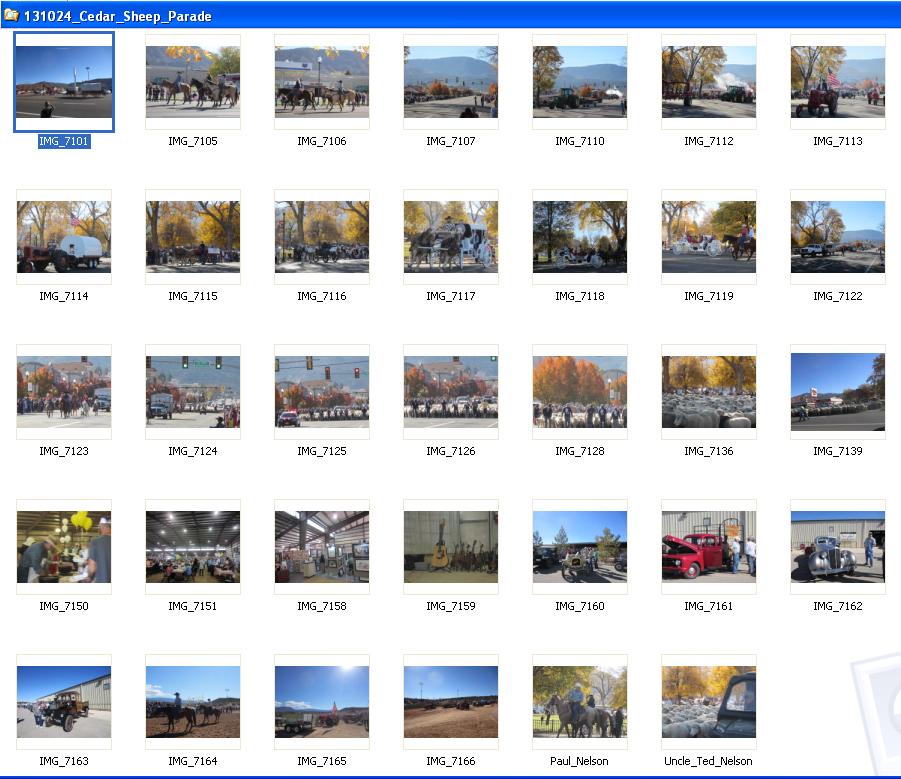This screenshot has width=901, height=779.
Task: Click the IMG_7164 file name label
Action: [193, 762]
